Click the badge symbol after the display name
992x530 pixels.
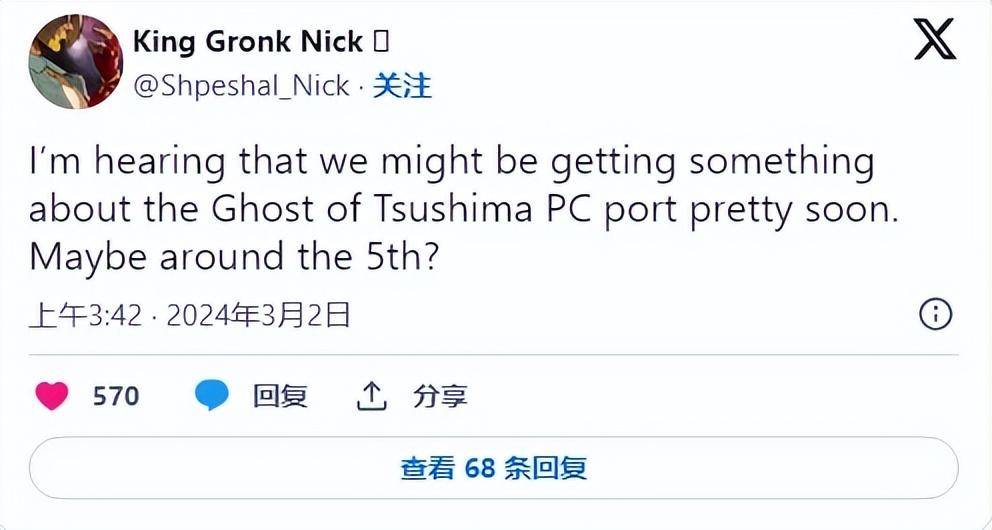[381, 42]
